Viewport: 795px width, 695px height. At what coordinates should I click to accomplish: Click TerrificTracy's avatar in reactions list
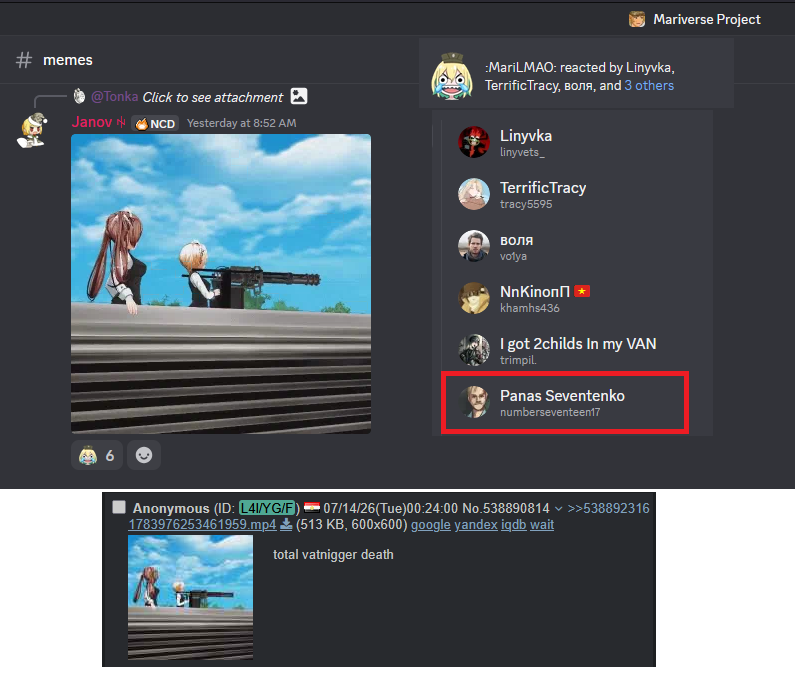click(x=474, y=194)
